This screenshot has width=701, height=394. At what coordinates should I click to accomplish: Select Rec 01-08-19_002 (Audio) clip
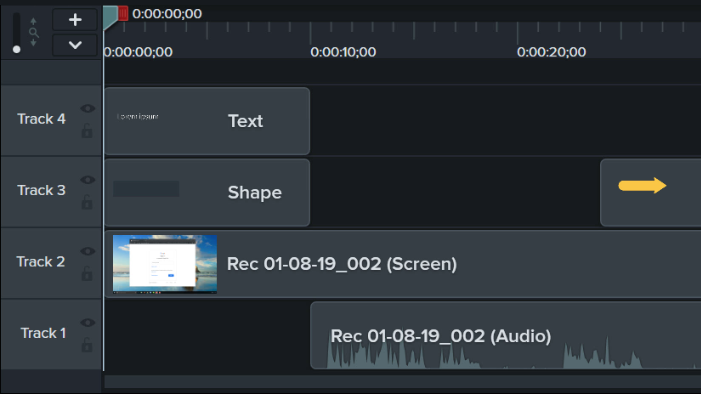pos(506,335)
